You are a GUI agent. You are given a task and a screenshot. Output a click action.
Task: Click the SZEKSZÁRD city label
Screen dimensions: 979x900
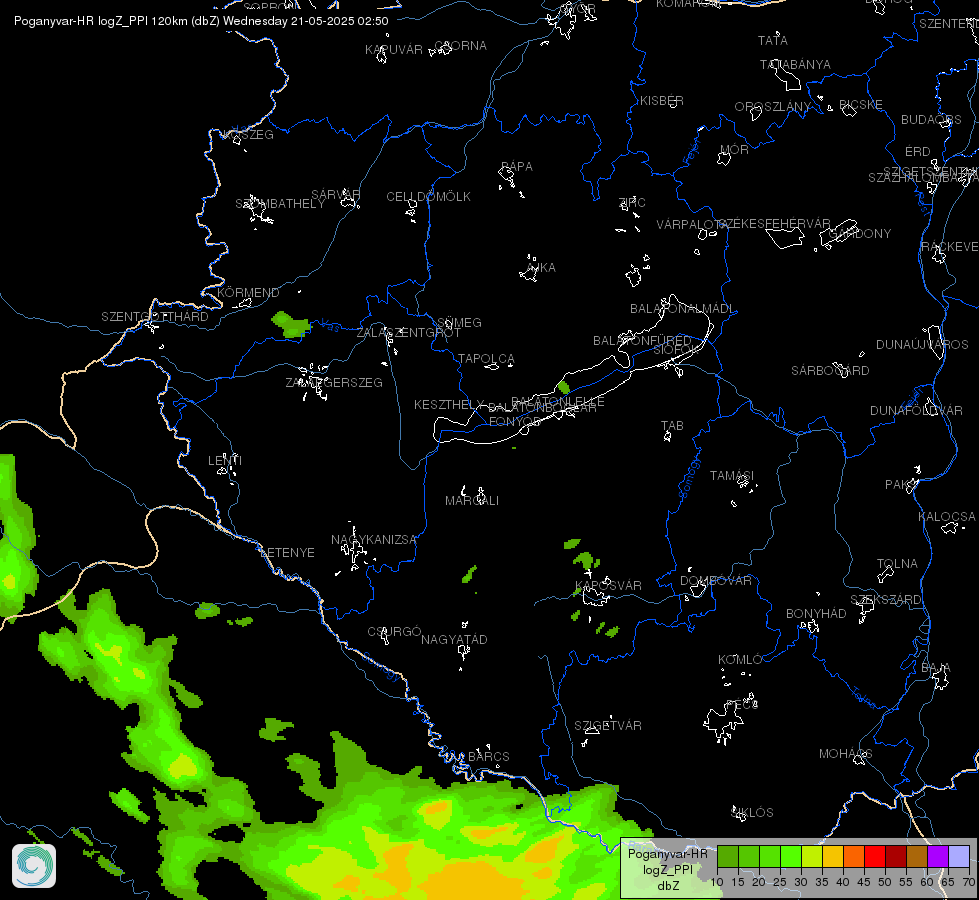coord(885,600)
